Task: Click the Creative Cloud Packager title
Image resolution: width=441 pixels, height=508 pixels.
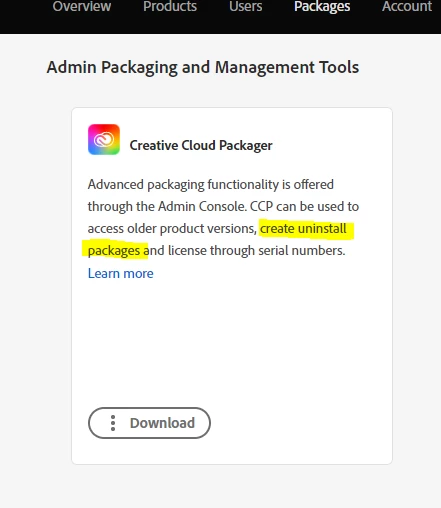Action: click(201, 145)
